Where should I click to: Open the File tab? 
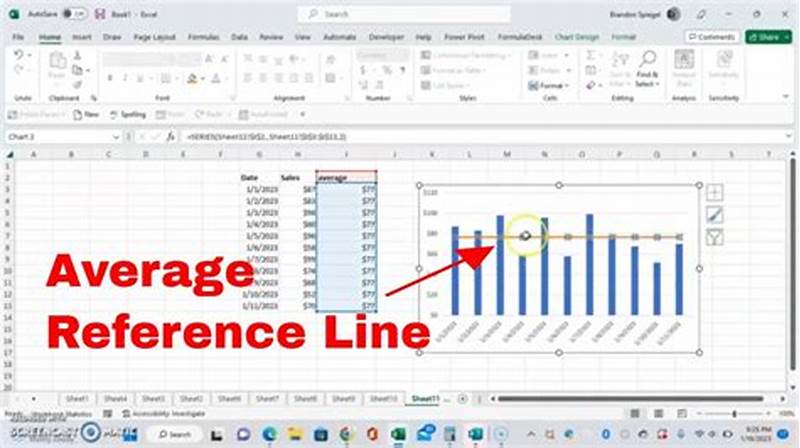pos(18,37)
